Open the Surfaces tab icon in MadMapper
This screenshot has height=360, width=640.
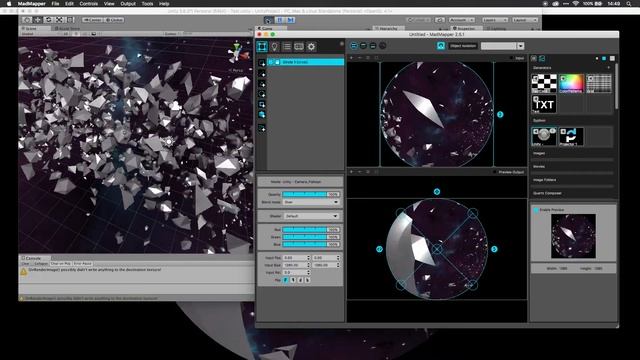coord(262,47)
